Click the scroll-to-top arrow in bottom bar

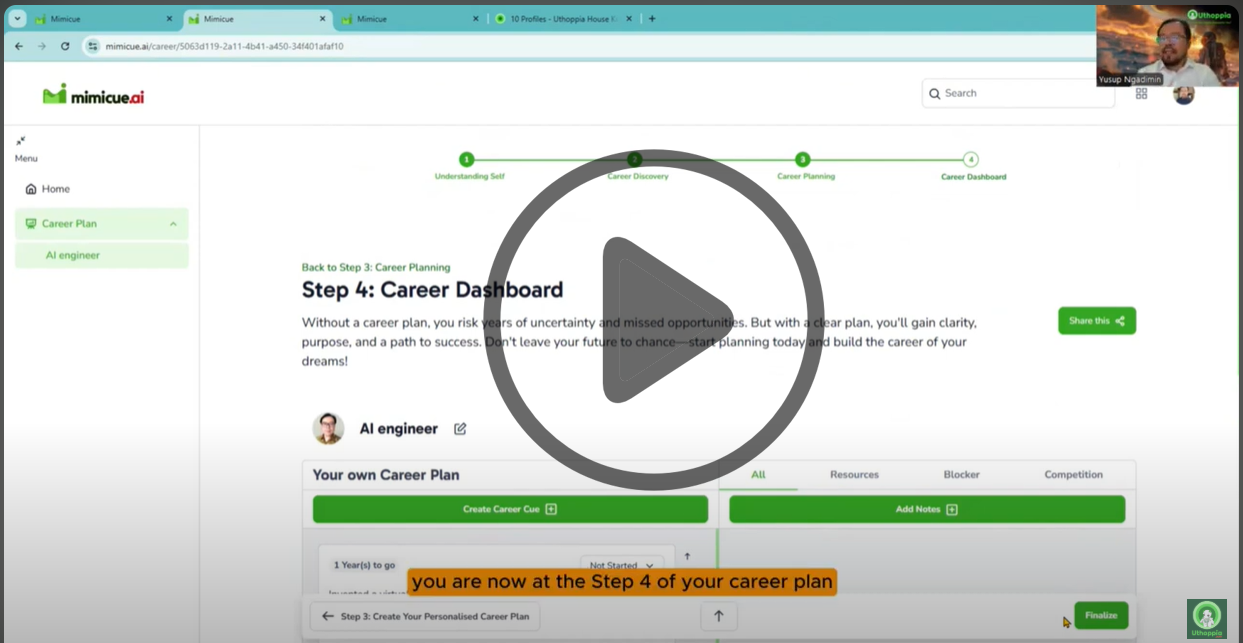pos(718,616)
